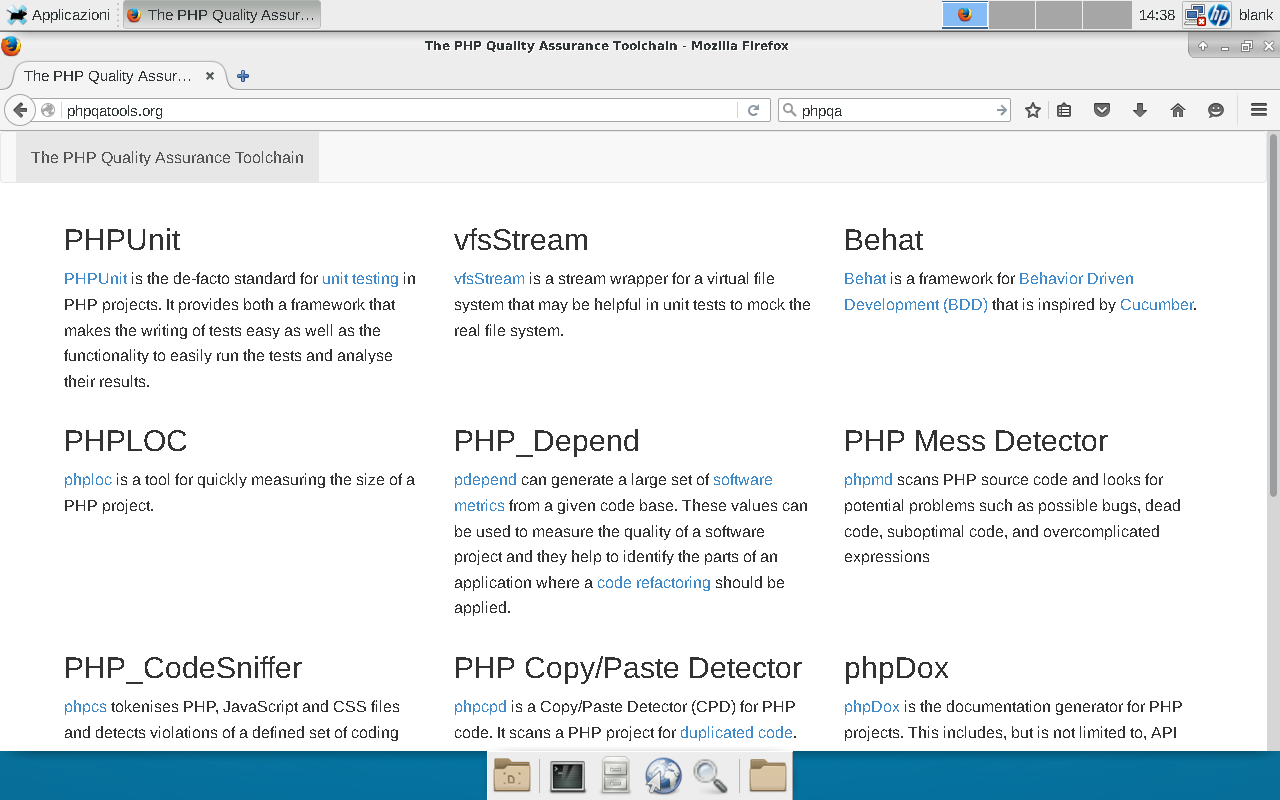Click the globe site identity icon
This screenshot has width=1280, height=800.
(x=48, y=110)
